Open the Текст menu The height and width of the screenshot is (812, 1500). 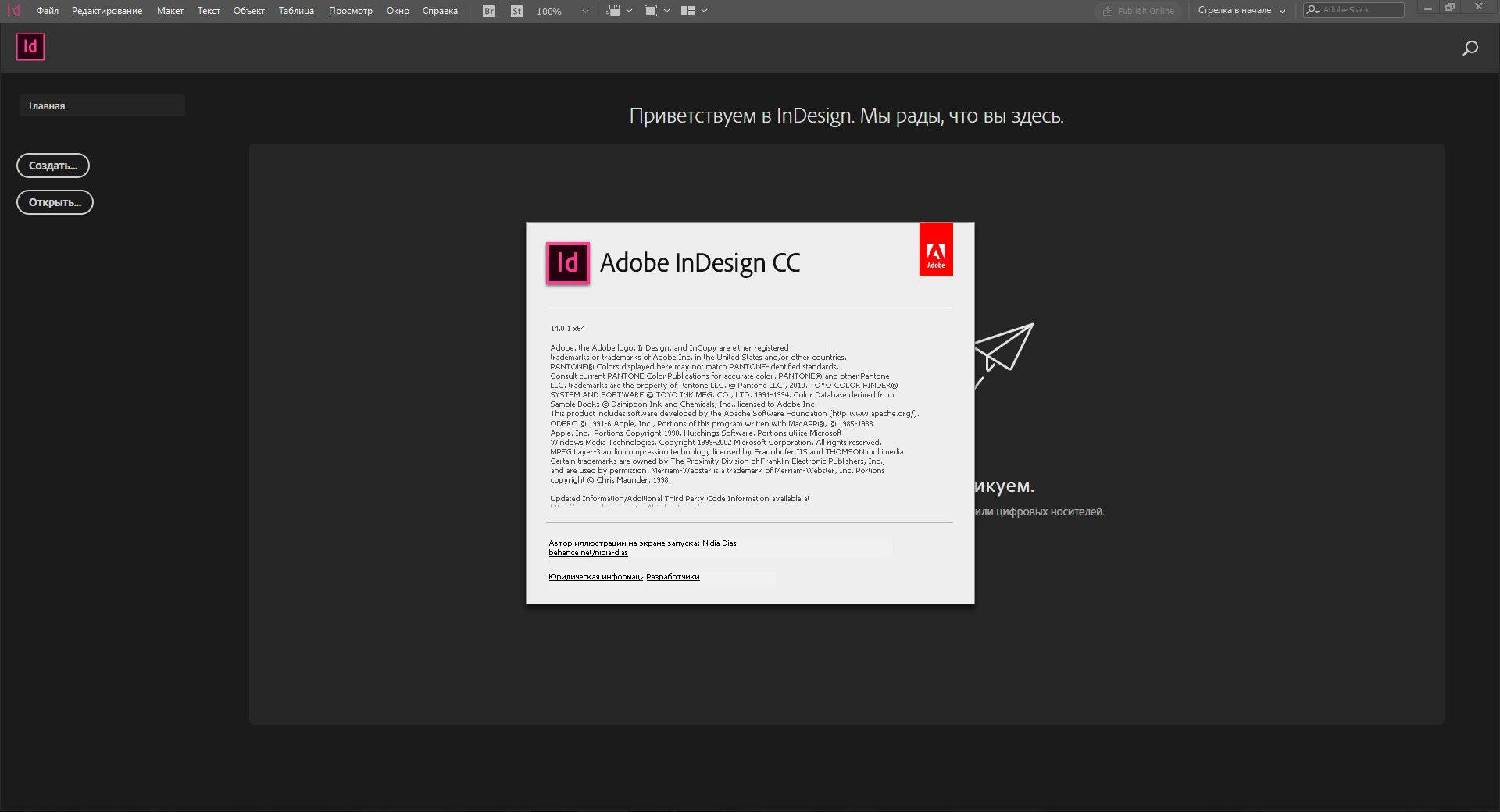click(209, 11)
